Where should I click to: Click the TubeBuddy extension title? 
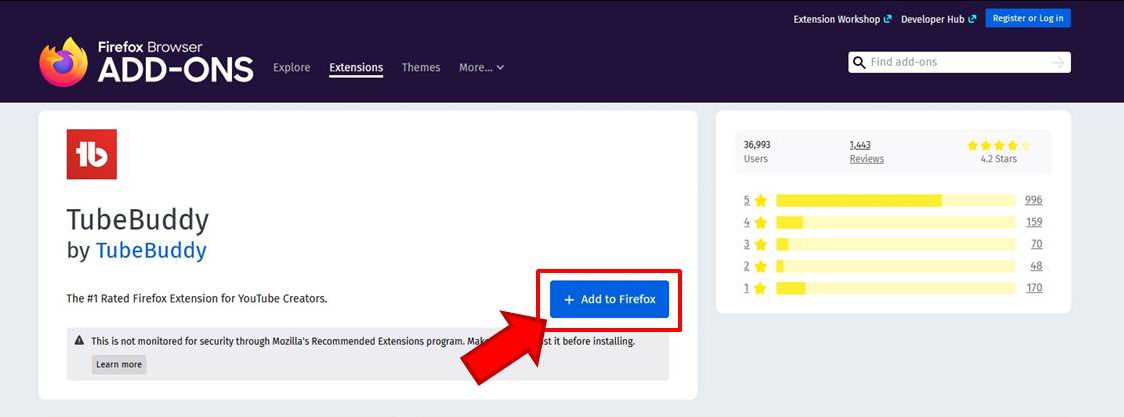[138, 220]
